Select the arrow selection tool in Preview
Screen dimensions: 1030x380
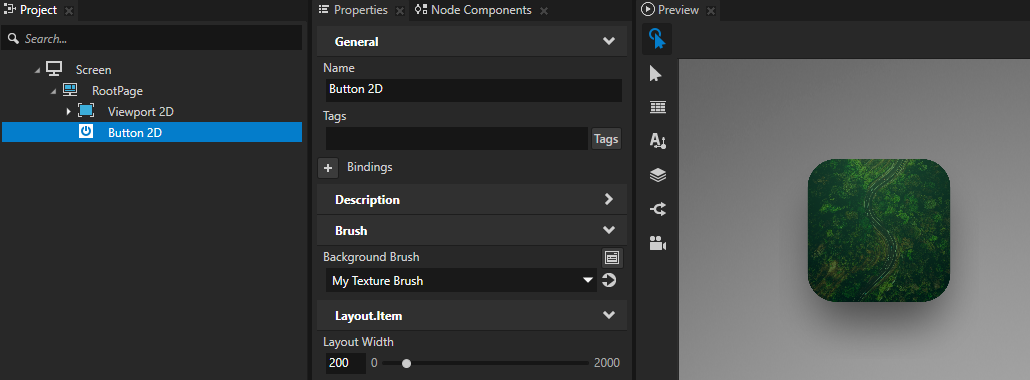click(656, 74)
